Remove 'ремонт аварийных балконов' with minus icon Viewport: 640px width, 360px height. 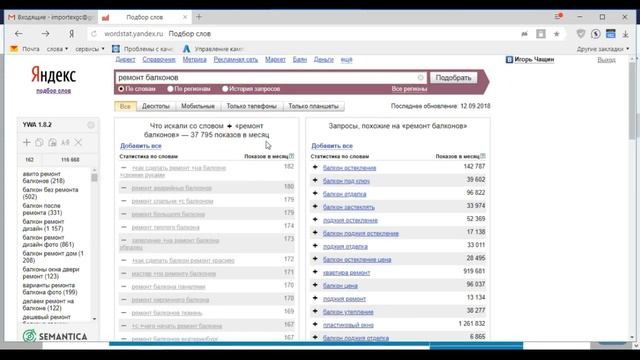[x=124, y=188]
